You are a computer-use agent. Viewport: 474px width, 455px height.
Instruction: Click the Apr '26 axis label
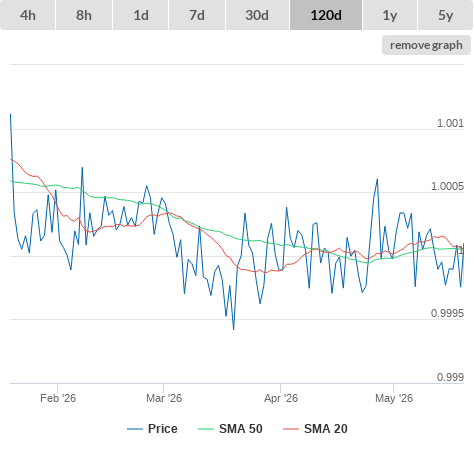coord(281,398)
